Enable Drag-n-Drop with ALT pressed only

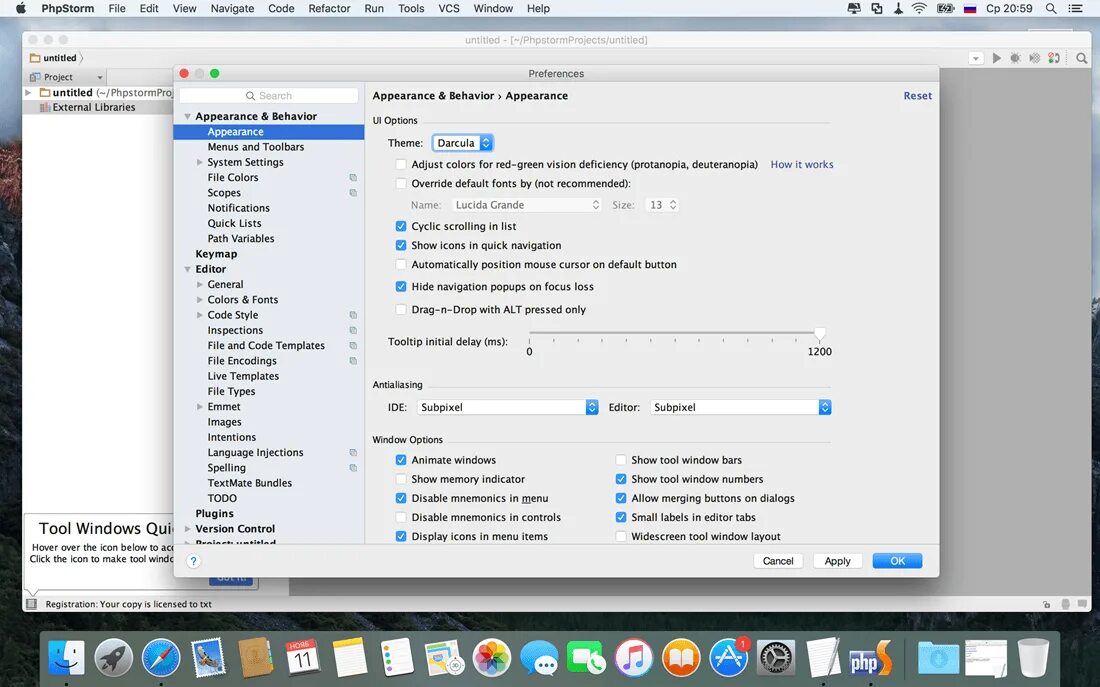(x=401, y=309)
